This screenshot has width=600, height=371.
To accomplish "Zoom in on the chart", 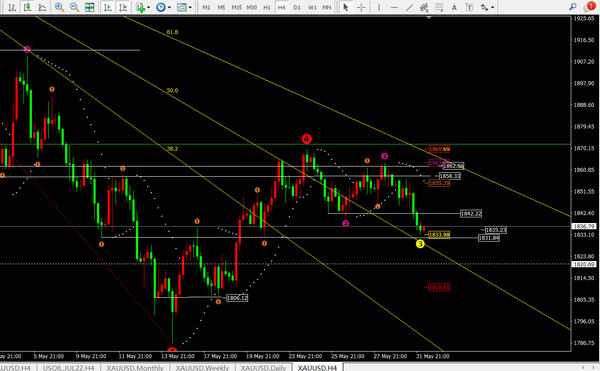I will [59, 7].
